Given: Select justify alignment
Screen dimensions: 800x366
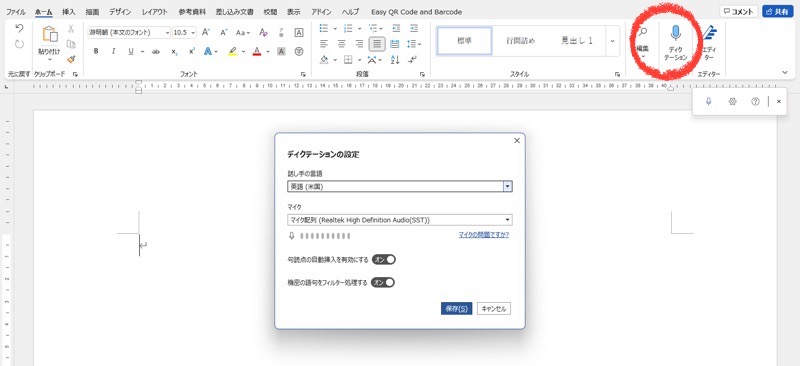Looking at the screenshot, I should click(x=377, y=44).
